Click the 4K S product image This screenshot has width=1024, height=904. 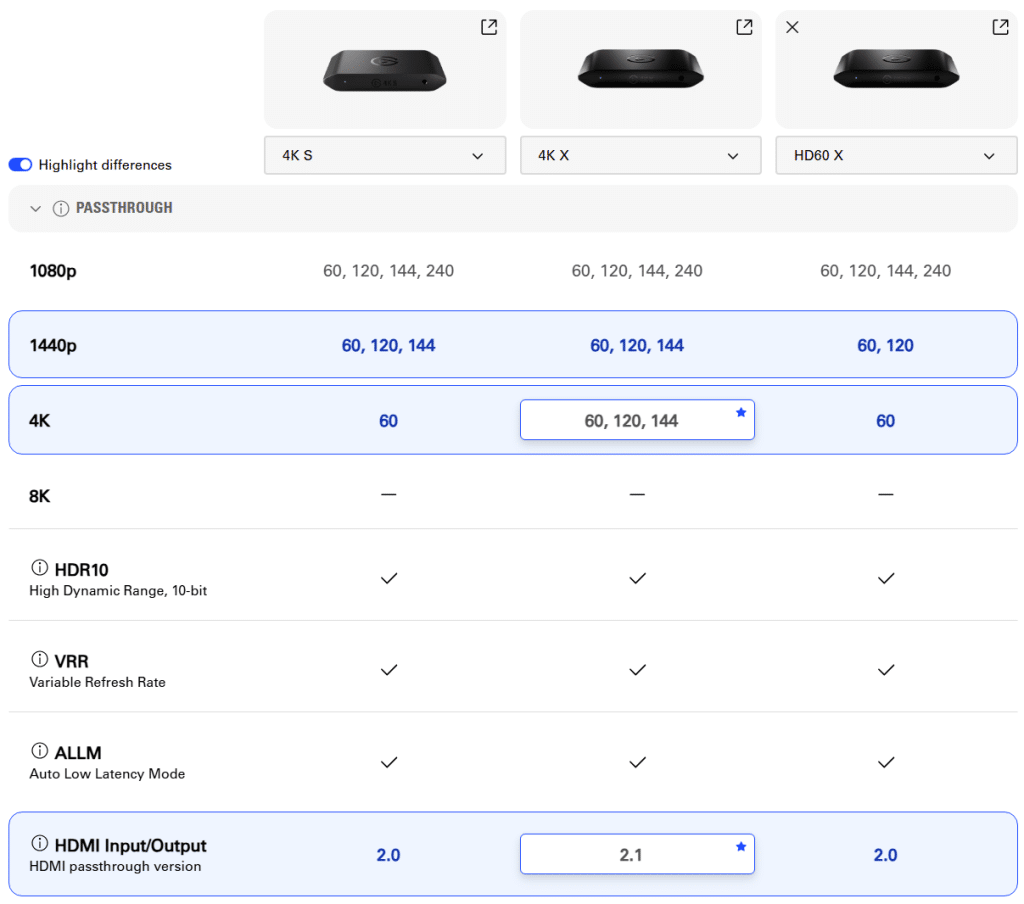385,70
